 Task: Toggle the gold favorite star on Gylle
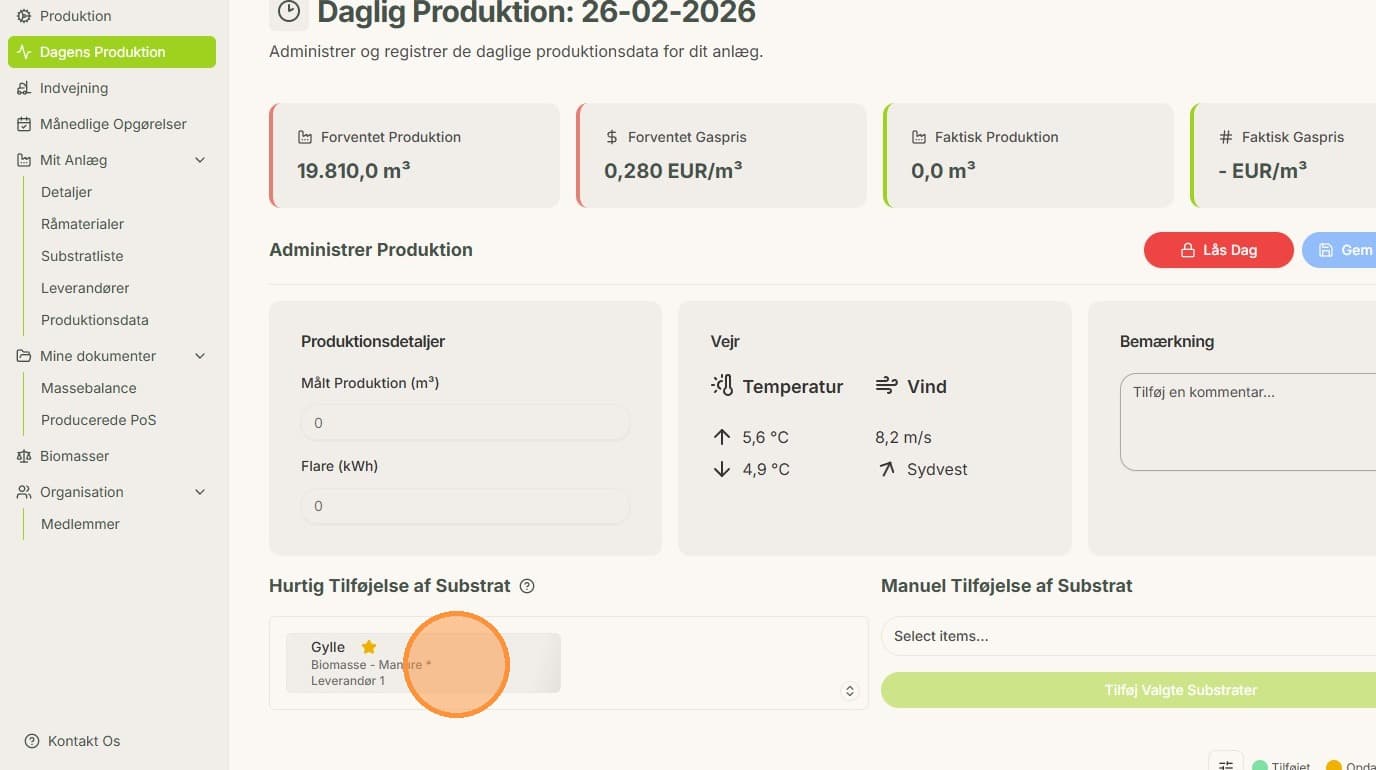click(368, 647)
